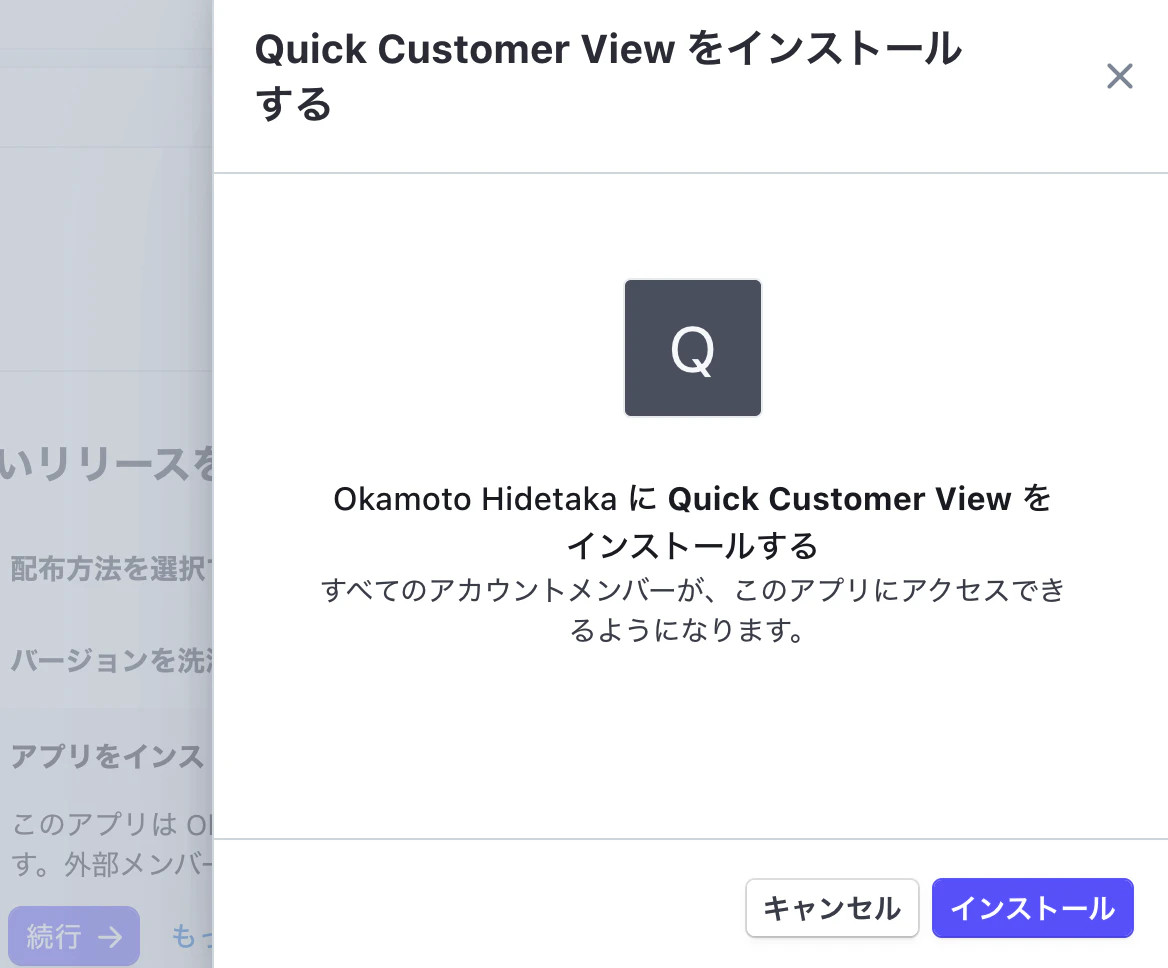Viewport: 1168px width, 968px height.
Task: Click the Q app icon tile
Action: click(x=693, y=348)
